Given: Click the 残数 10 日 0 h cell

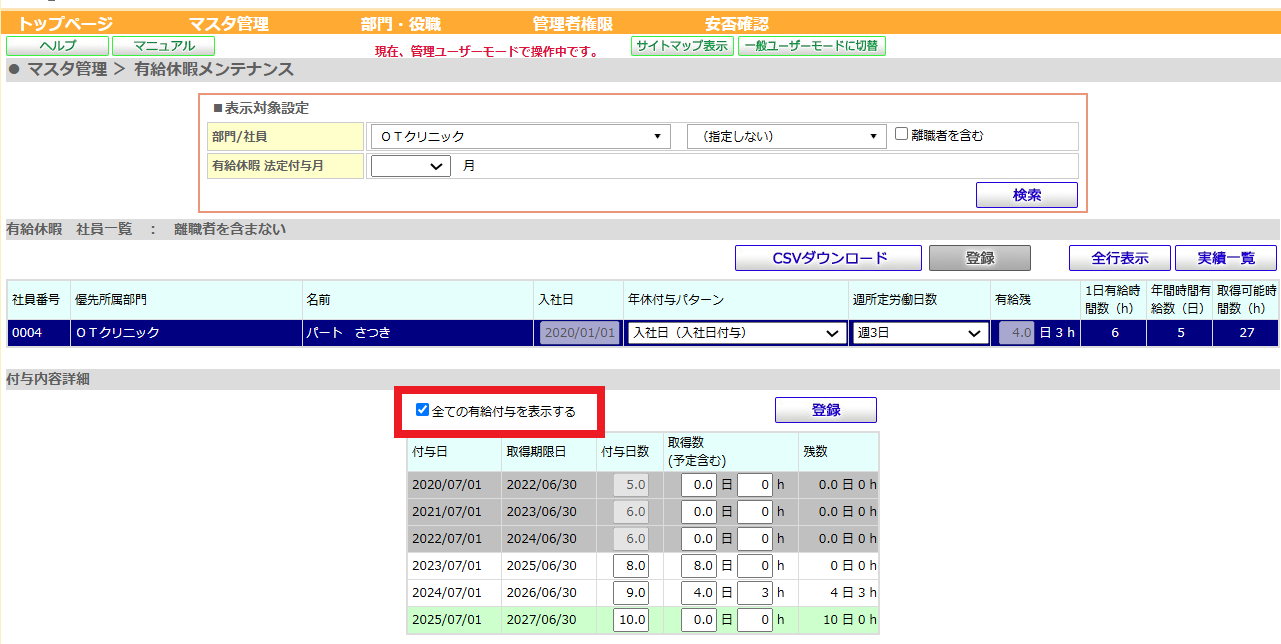Looking at the screenshot, I should 838,620.
